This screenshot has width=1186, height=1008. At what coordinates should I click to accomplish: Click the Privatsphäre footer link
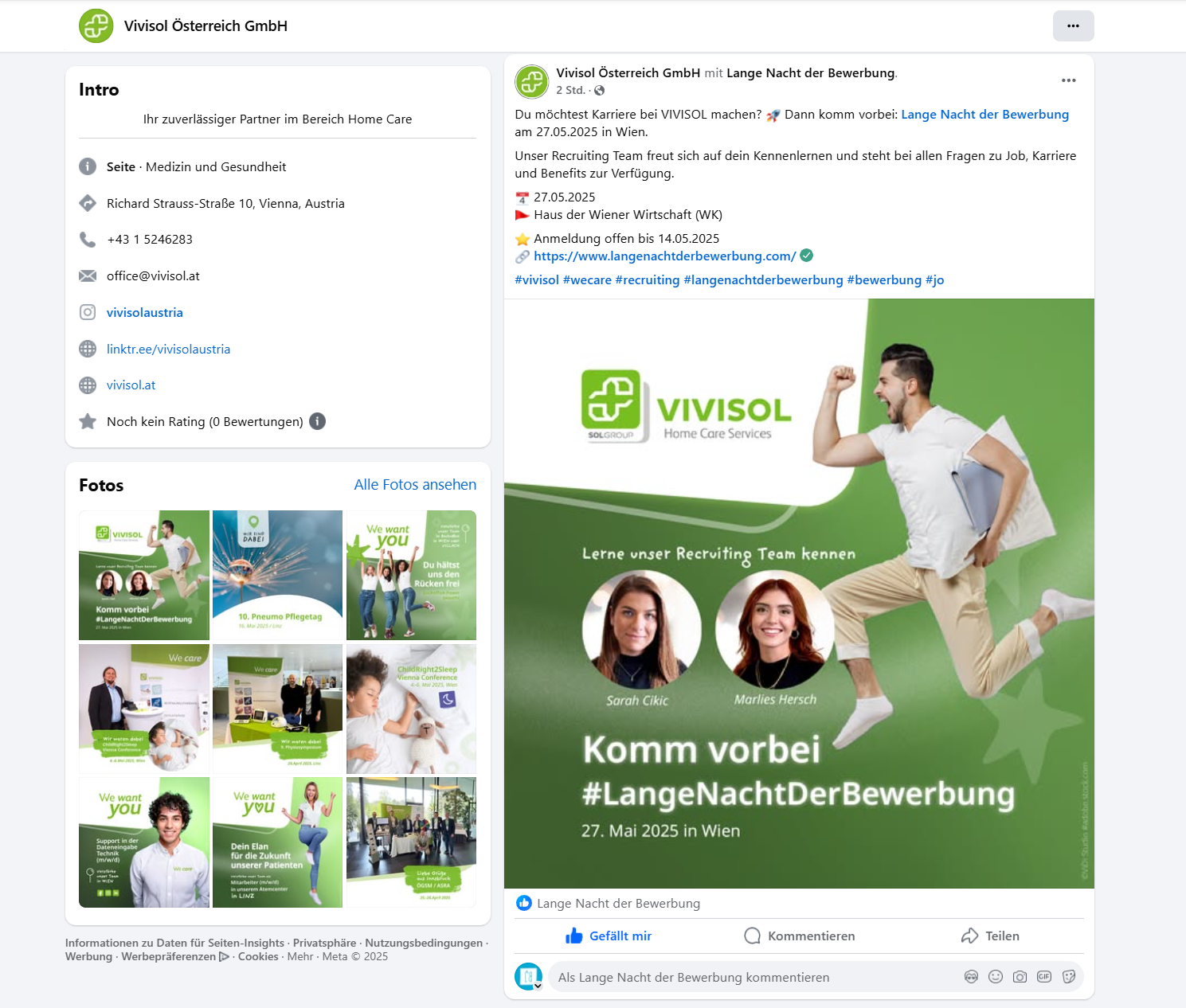(324, 943)
